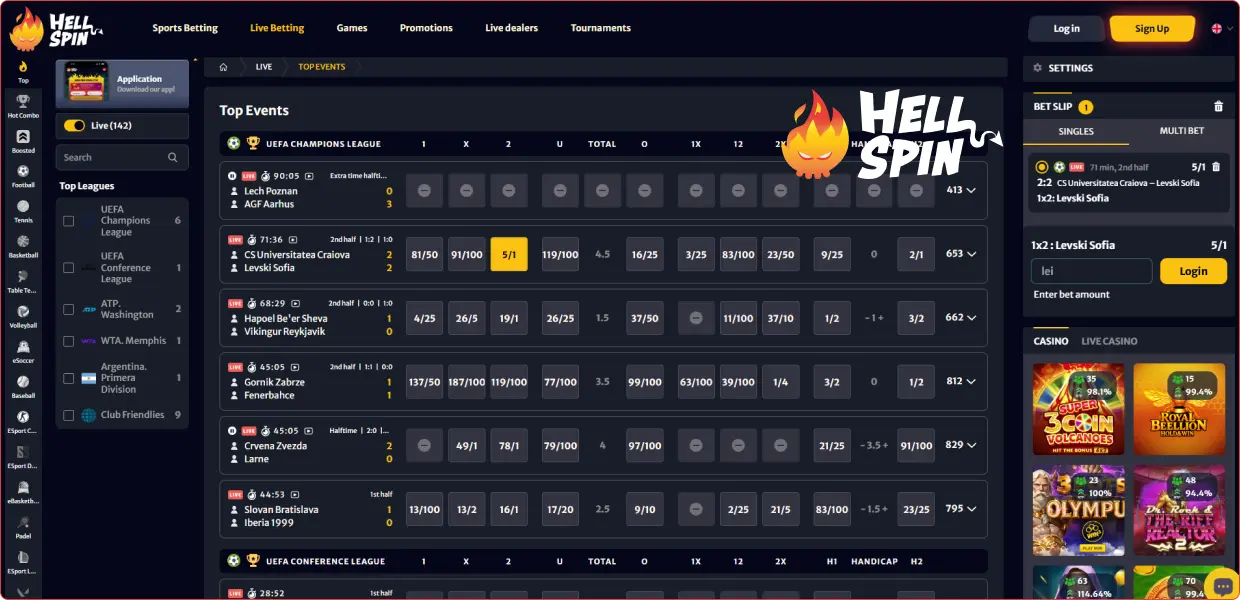The image size is (1240, 600).
Task: Open the Sports Betting menu
Action: (x=185, y=28)
